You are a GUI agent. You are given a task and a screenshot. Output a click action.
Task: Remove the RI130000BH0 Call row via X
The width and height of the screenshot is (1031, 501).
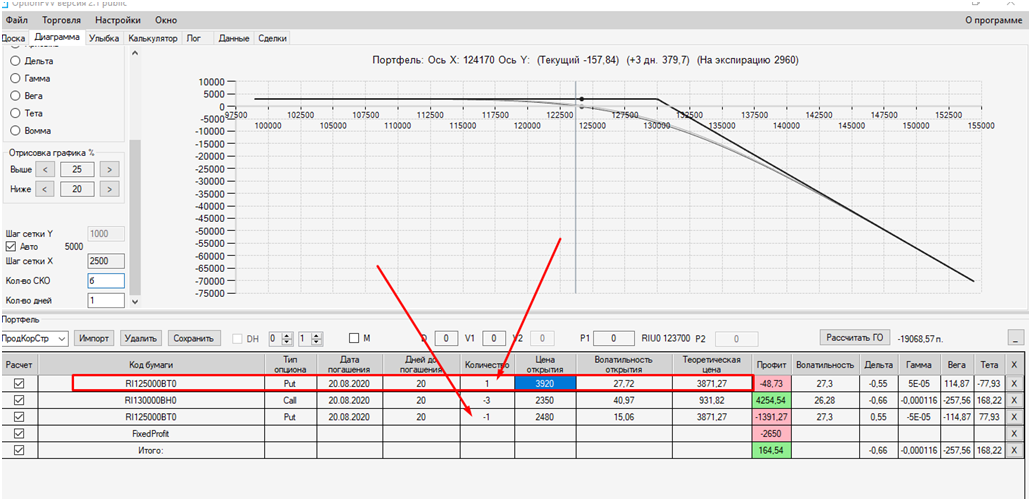[1014, 399]
